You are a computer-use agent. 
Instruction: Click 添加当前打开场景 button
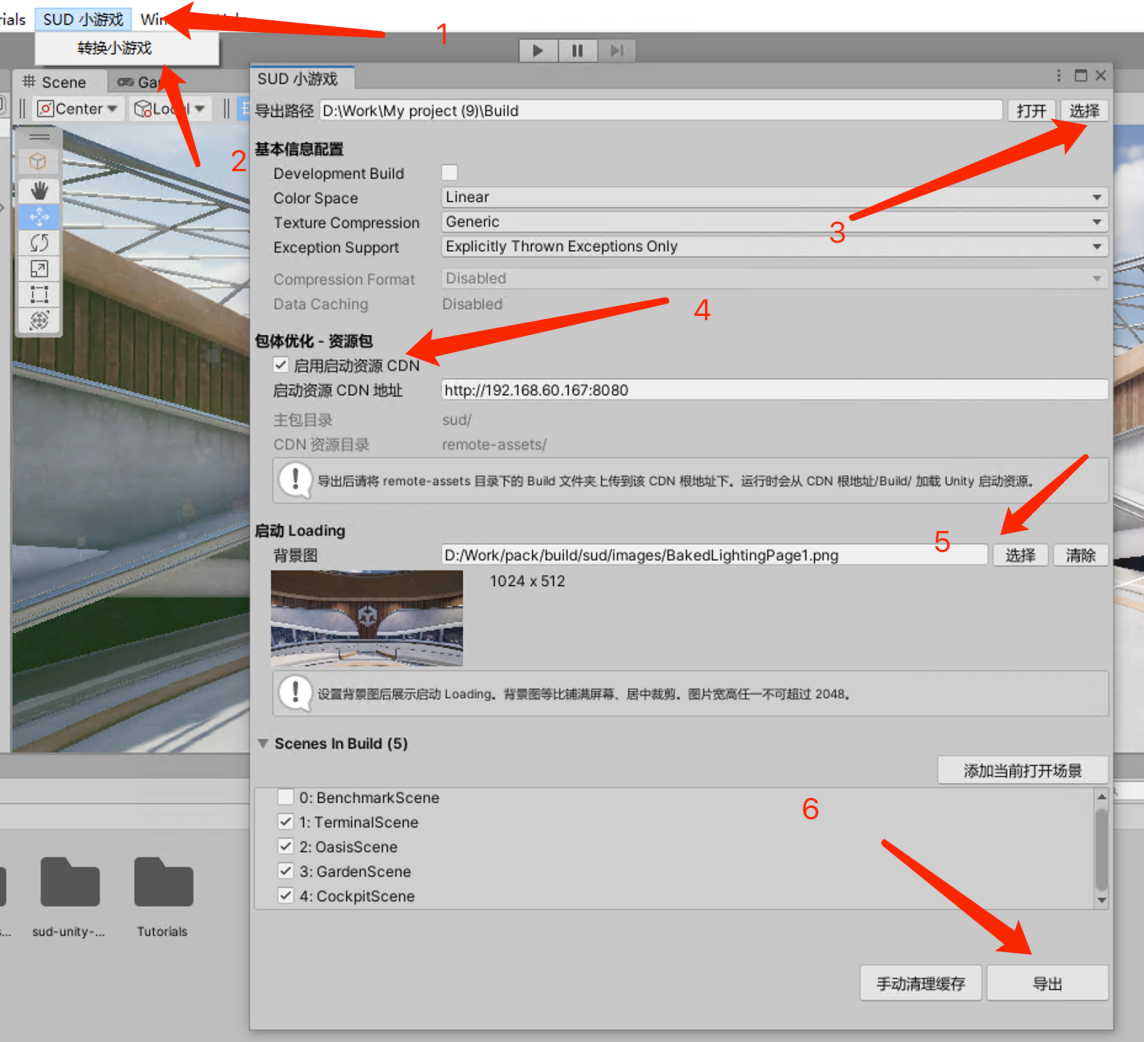click(1023, 771)
